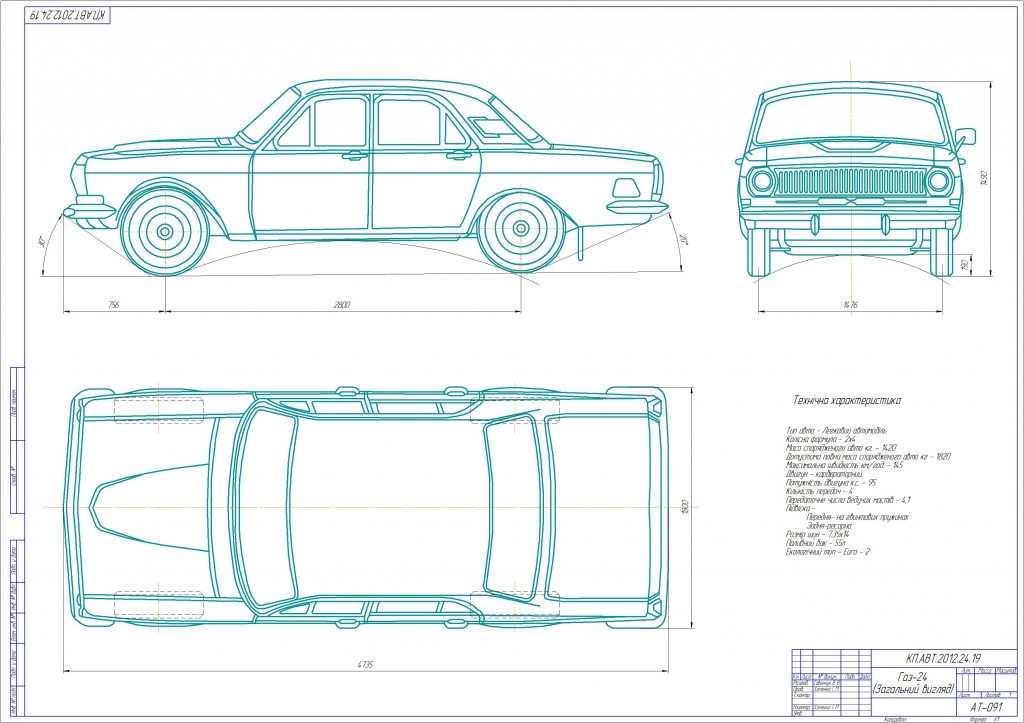Screen dimensions: 1024x723
Task: Click the 'Технічна характеристика' heading
Action: click(847, 400)
